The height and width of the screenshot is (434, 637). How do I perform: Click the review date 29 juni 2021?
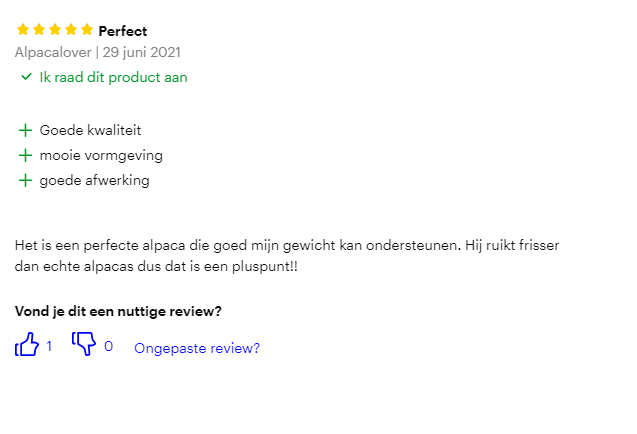(x=141, y=52)
